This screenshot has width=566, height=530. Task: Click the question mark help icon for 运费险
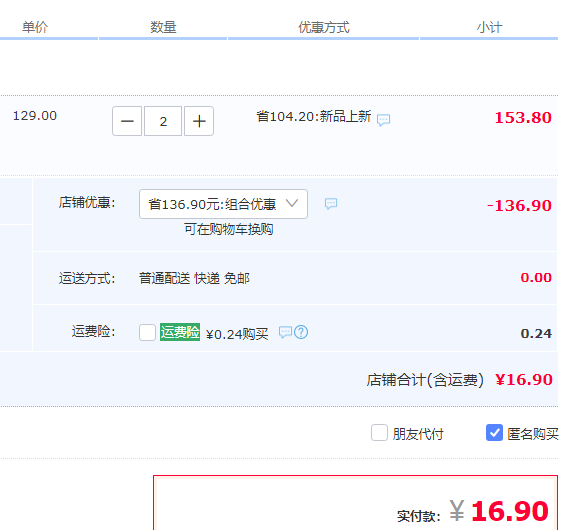point(301,332)
